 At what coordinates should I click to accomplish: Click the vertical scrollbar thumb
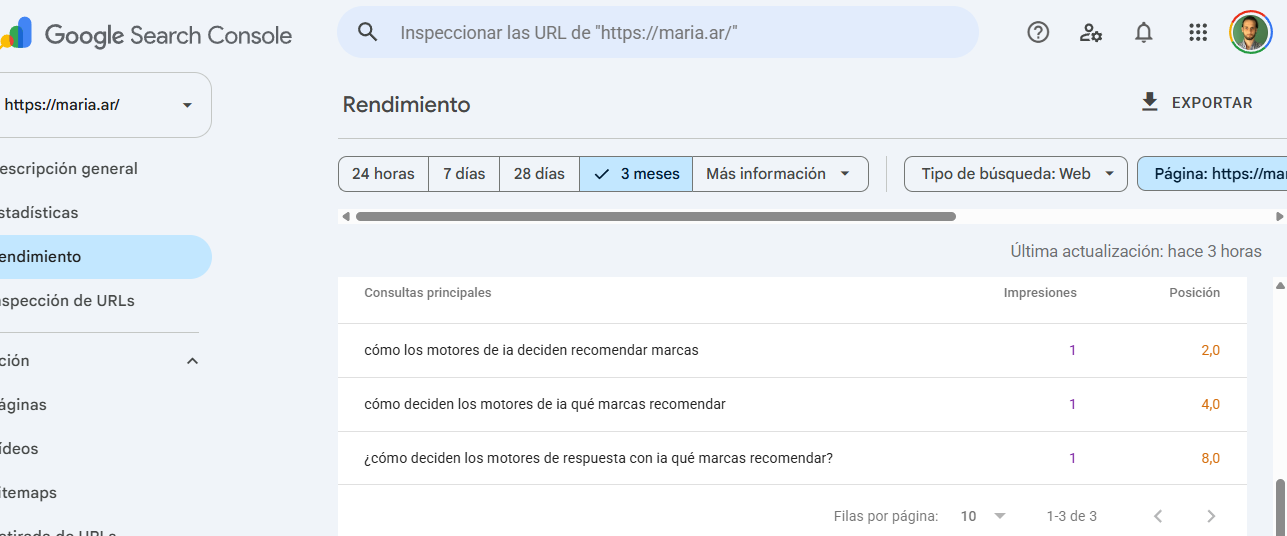[x=1279, y=508]
